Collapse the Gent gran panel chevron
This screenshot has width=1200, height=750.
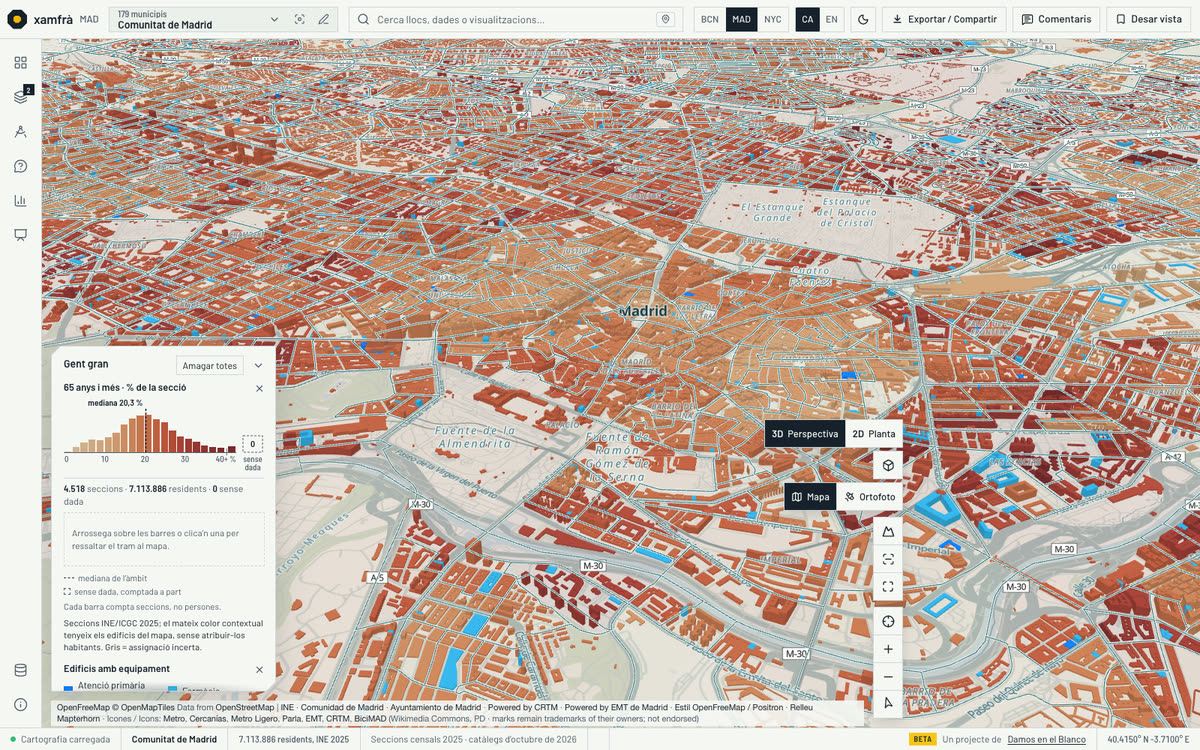(x=258, y=366)
